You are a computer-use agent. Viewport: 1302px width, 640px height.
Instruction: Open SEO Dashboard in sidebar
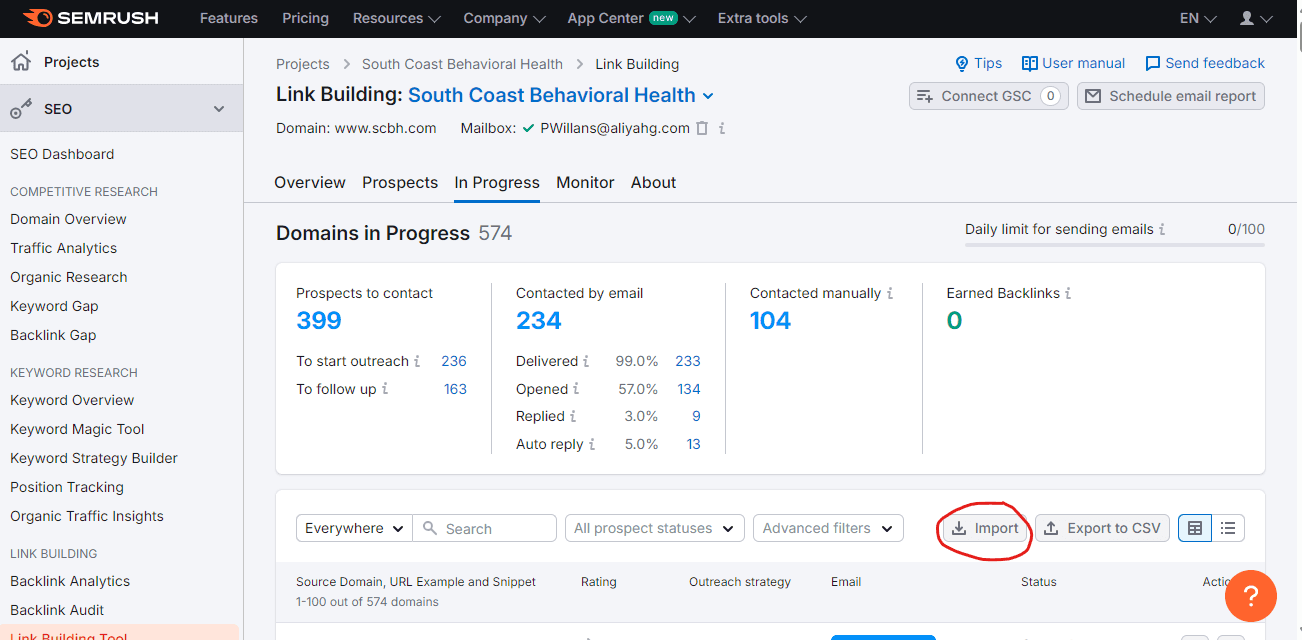[62, 154]
